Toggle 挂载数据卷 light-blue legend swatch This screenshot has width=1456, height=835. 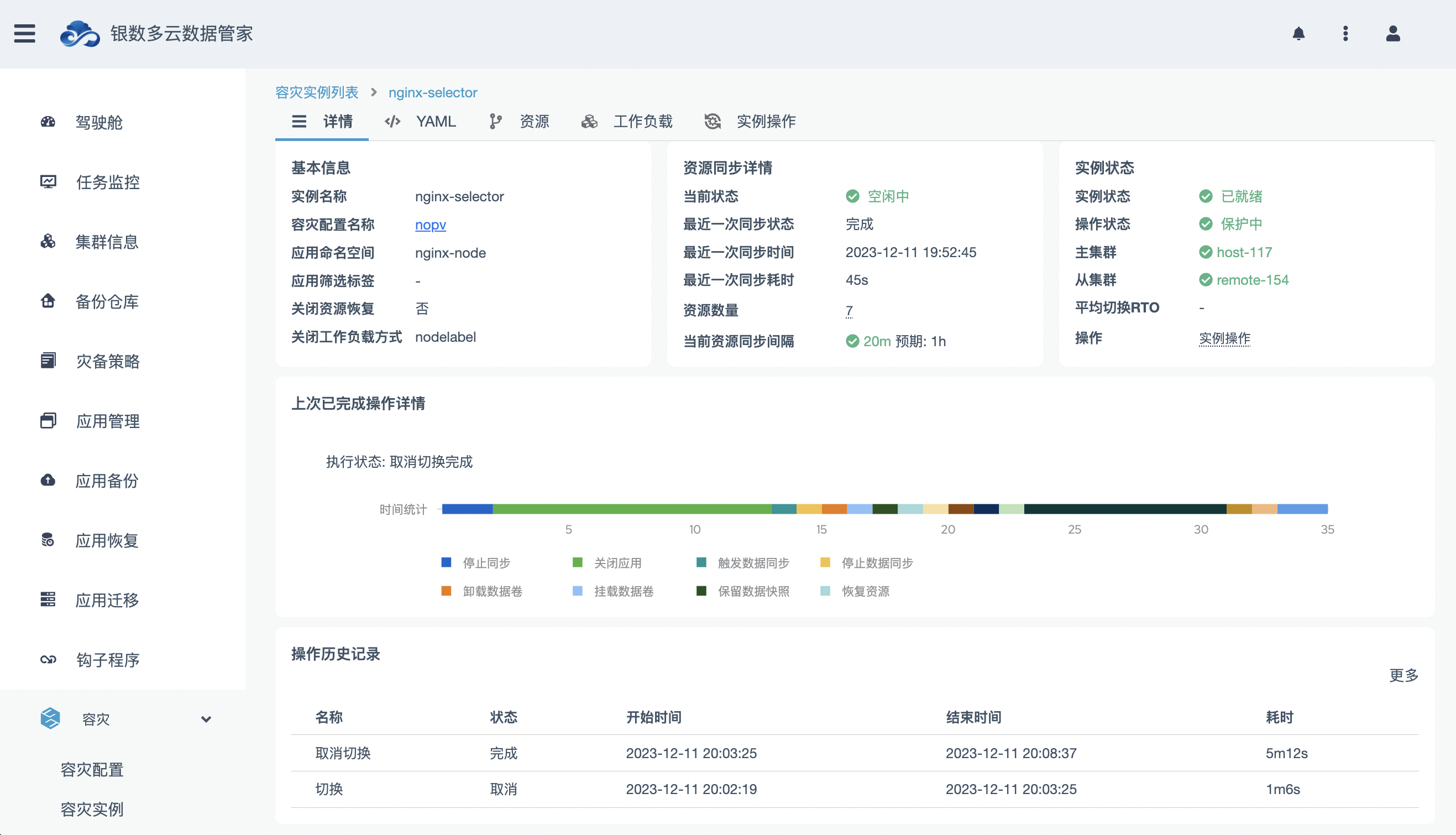pos(577,591)
